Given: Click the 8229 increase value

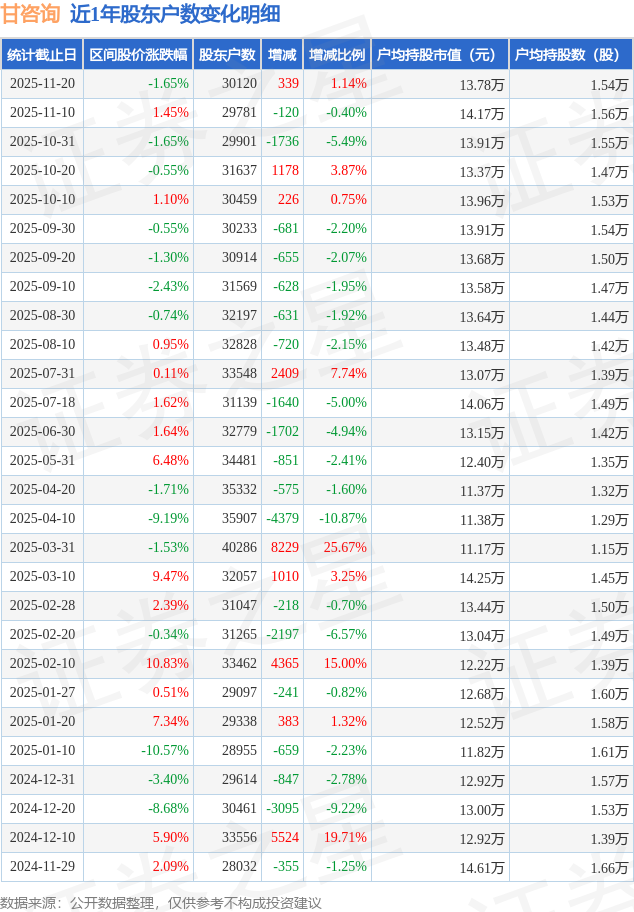Looking at the screenshot, I should point(285,548).
